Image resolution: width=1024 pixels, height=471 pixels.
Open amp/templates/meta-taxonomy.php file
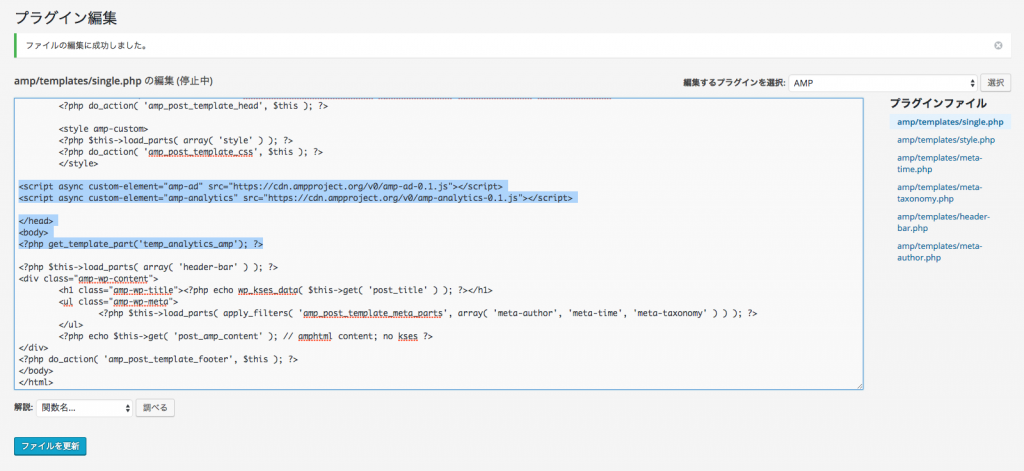point(939,193)
